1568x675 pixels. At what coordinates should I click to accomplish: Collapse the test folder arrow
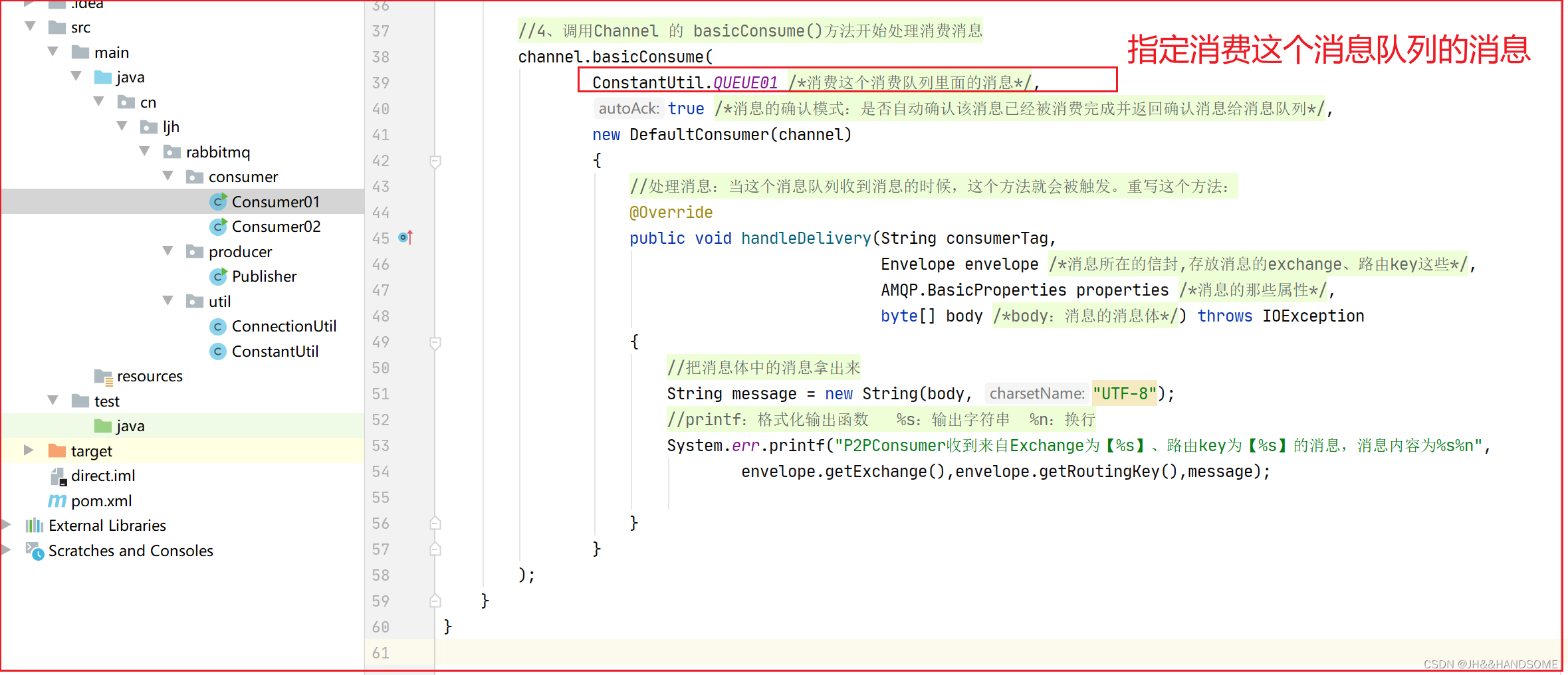[53, 401]
